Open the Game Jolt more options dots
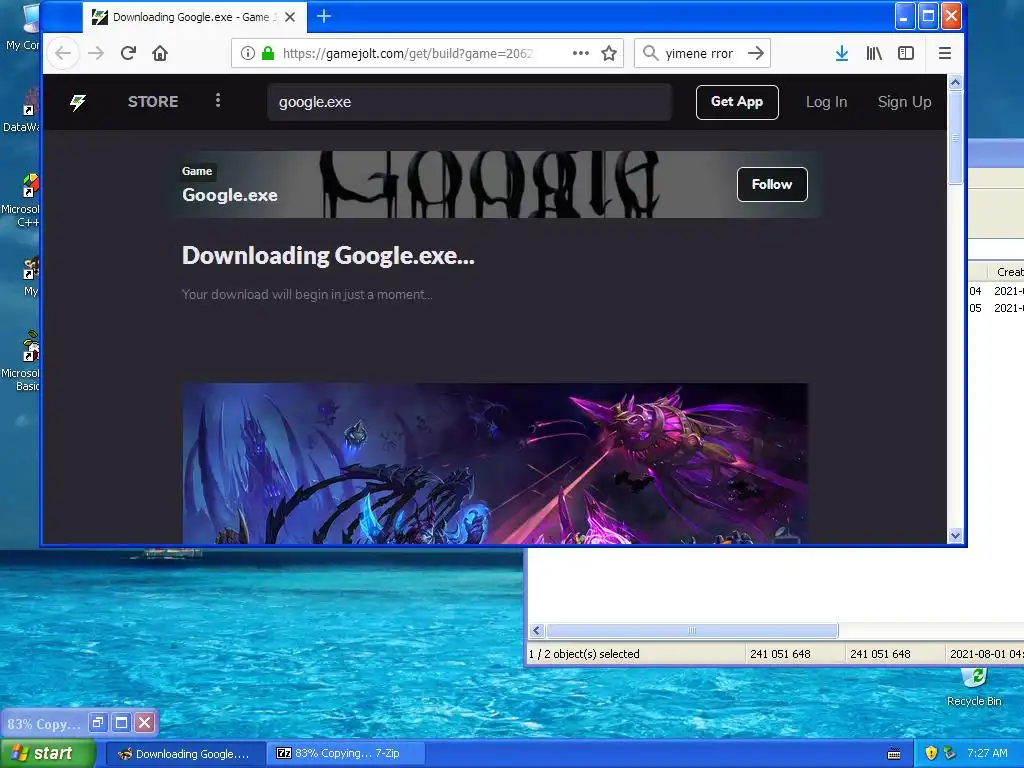 coord(218,101)
